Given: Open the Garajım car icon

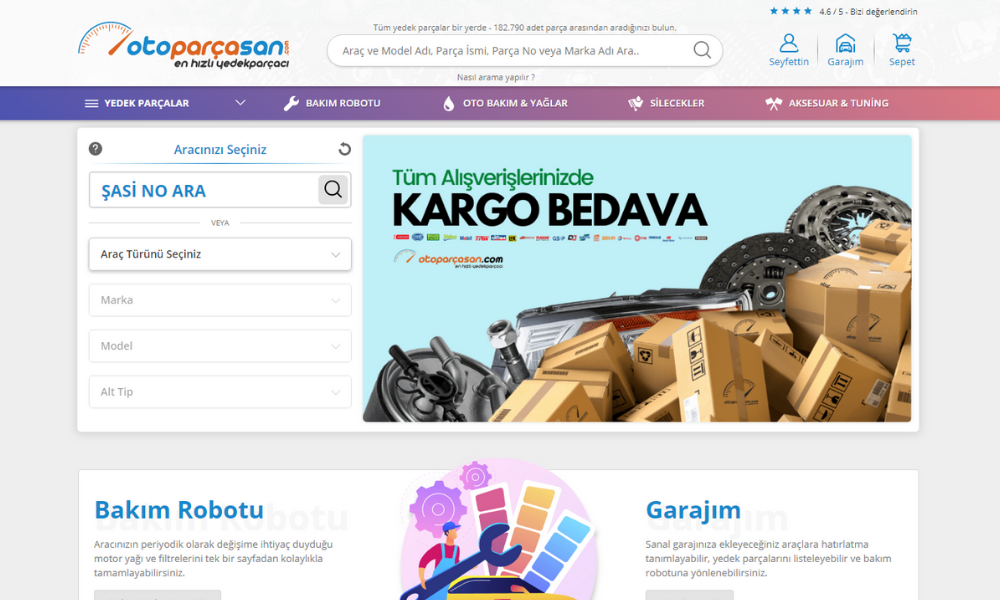Looking at the screenshot, I should point(845,44).
